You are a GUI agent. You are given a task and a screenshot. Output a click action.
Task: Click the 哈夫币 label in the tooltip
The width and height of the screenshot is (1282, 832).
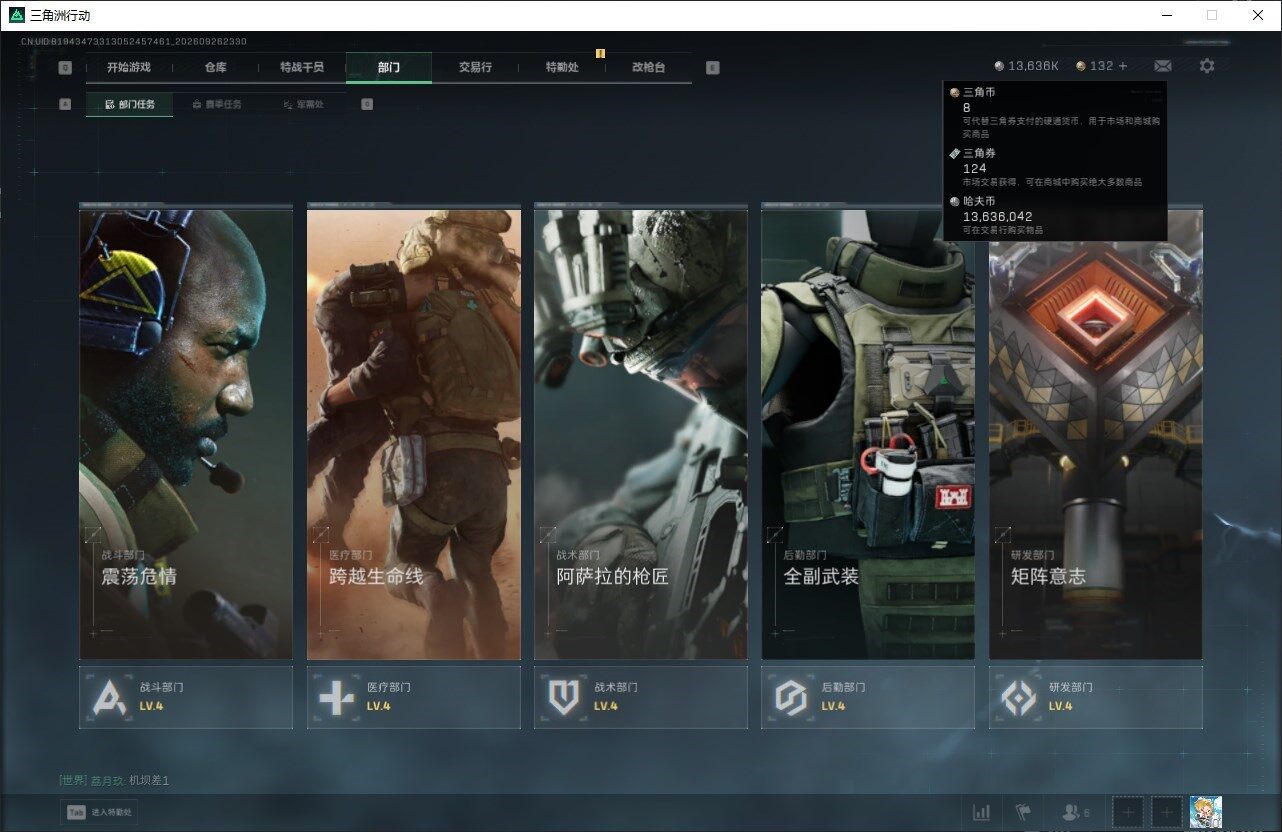979,201
